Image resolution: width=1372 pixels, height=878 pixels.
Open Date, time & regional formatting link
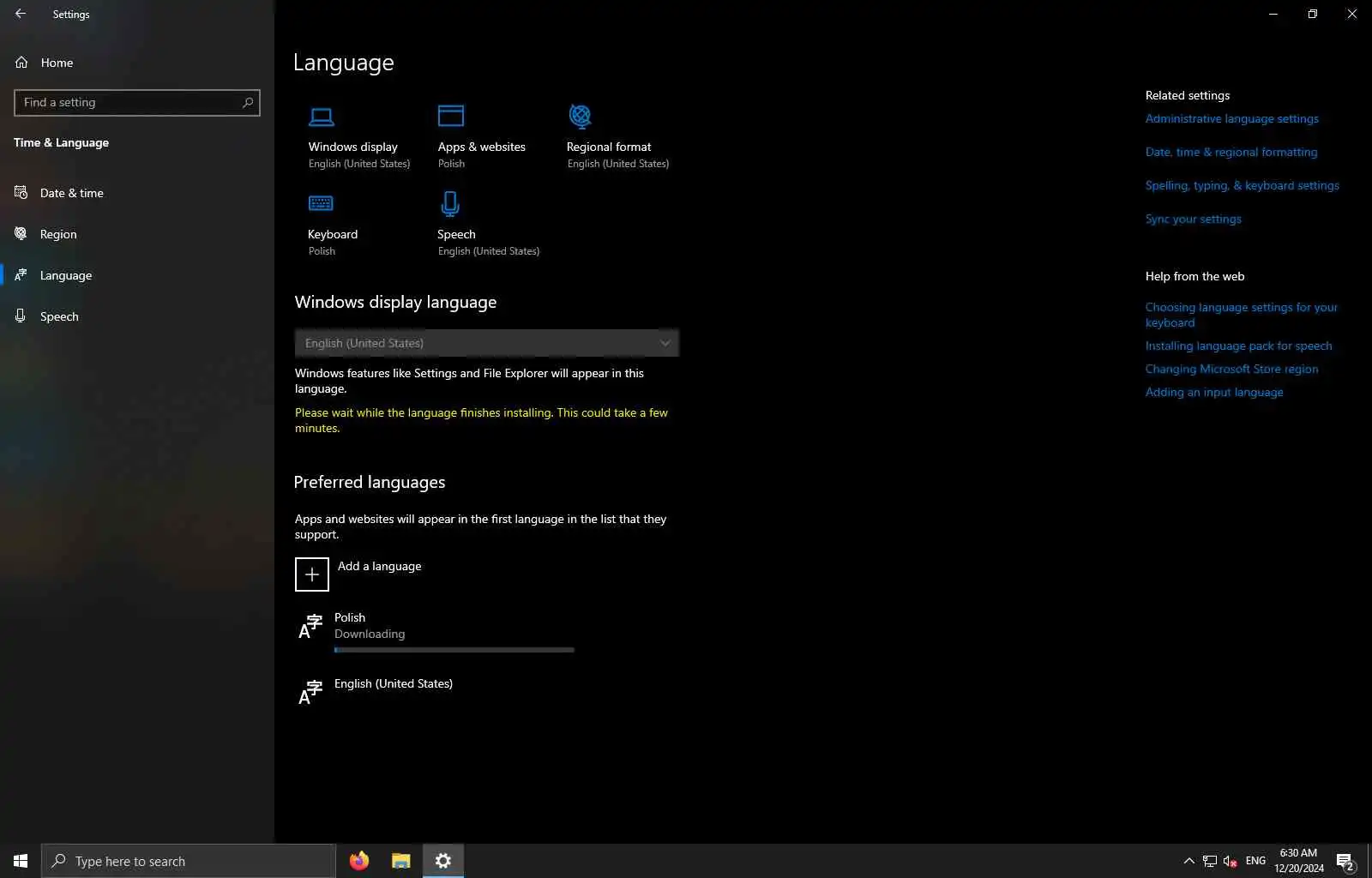1231,153
